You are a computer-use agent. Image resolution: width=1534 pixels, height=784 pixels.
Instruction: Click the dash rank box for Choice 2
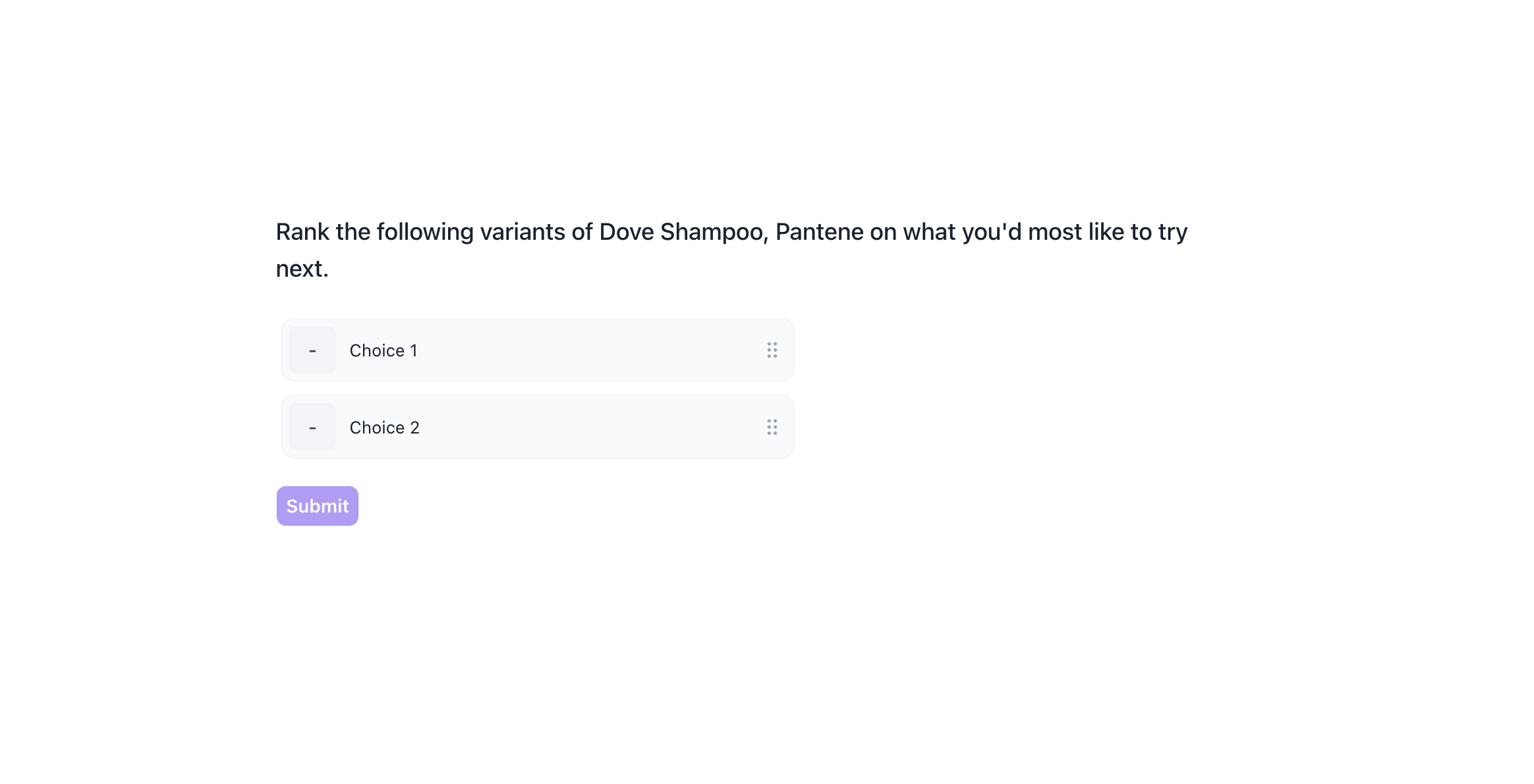(x=312, y=427)
